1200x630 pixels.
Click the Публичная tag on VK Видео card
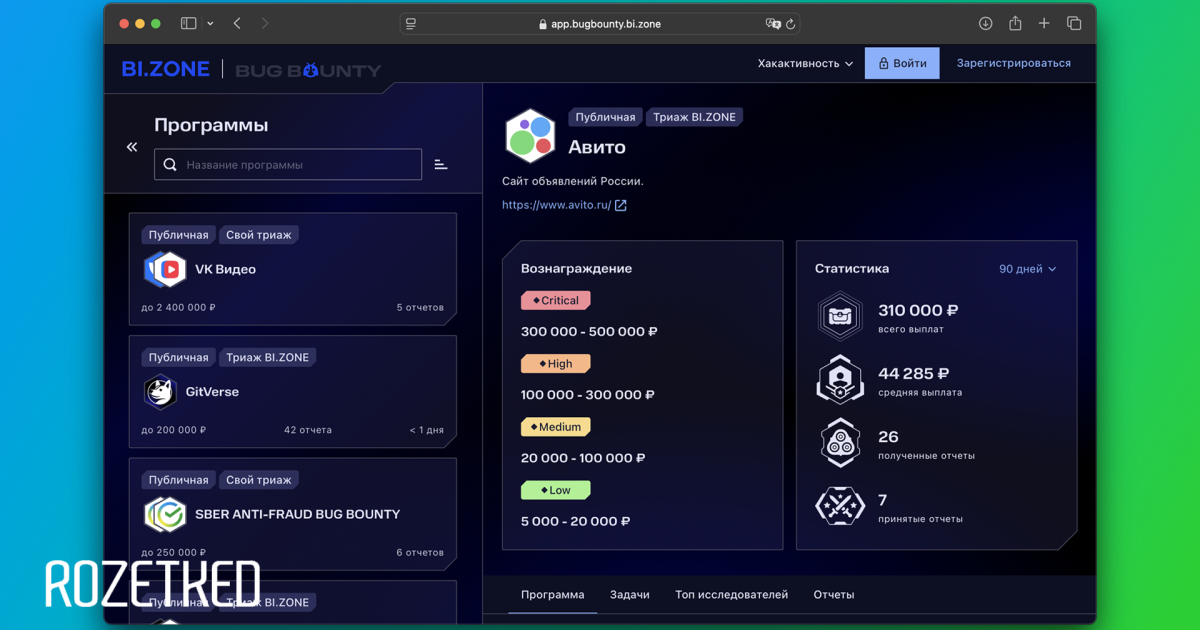pyautogui.click(x=178, y=235)
